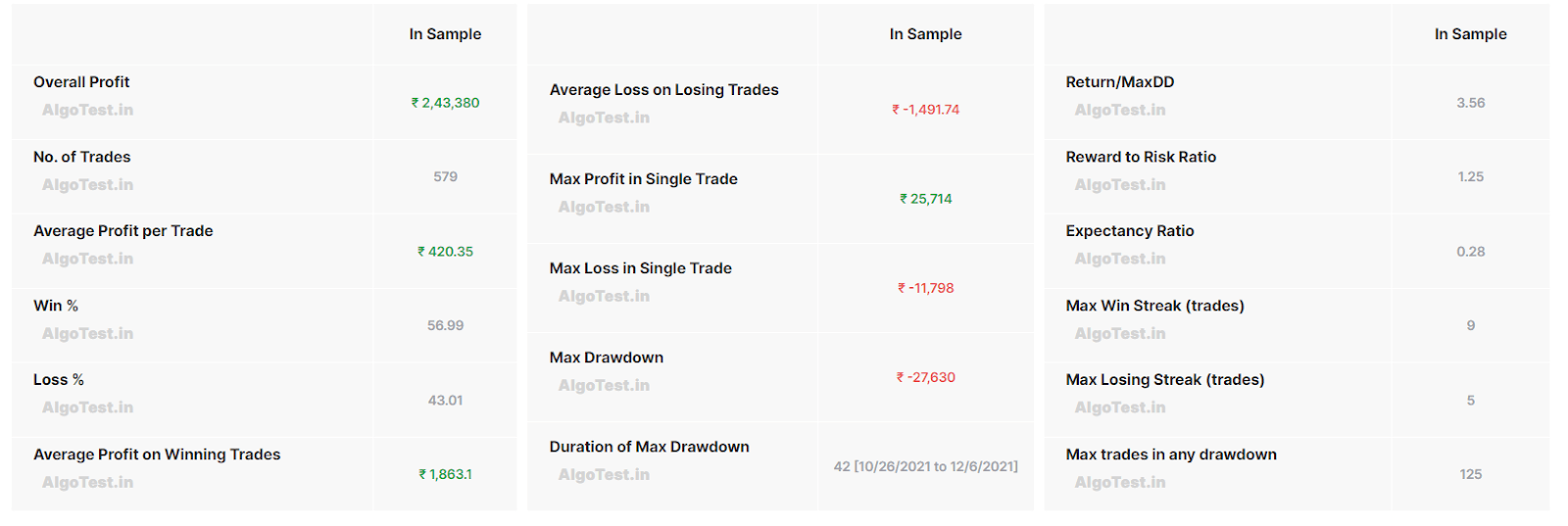The height and width of the screenshot is (526, 1568).
Task: Click the Loss % row label
Action: (59, 380)
